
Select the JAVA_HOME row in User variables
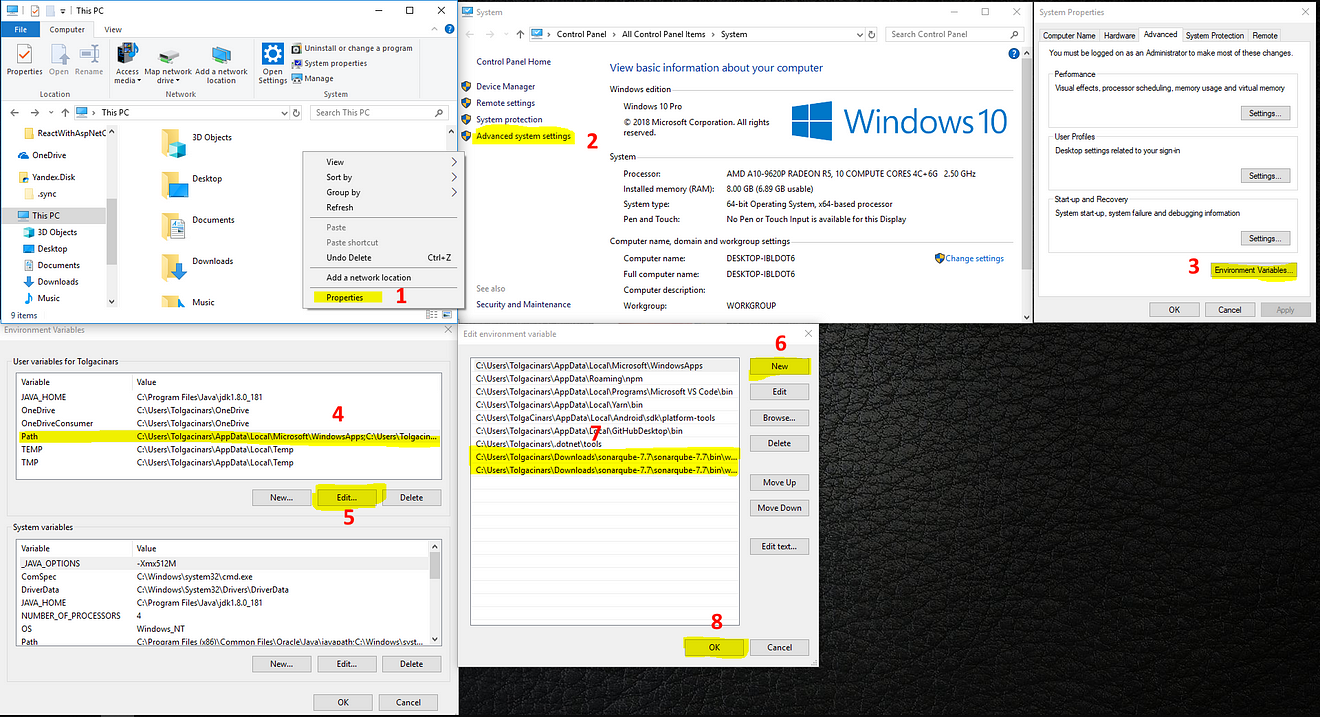[x=228, y=397]
